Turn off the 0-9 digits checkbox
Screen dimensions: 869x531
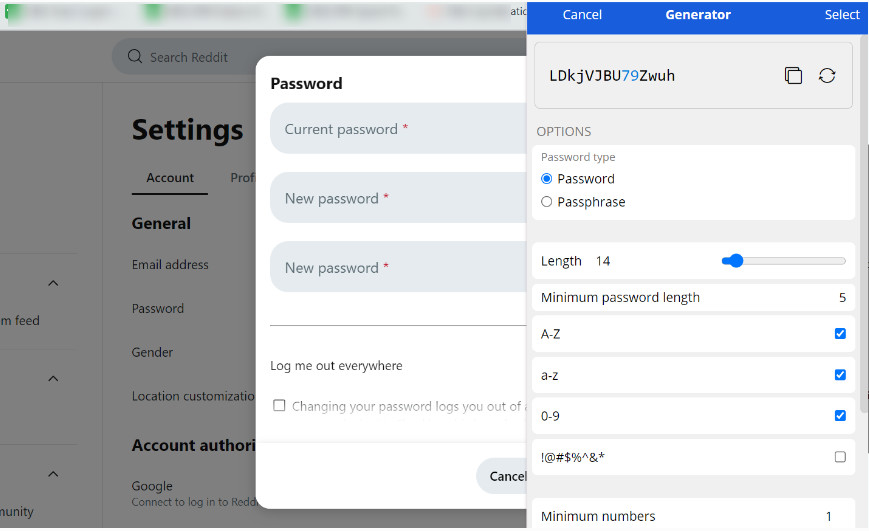(x=840, y=416)
